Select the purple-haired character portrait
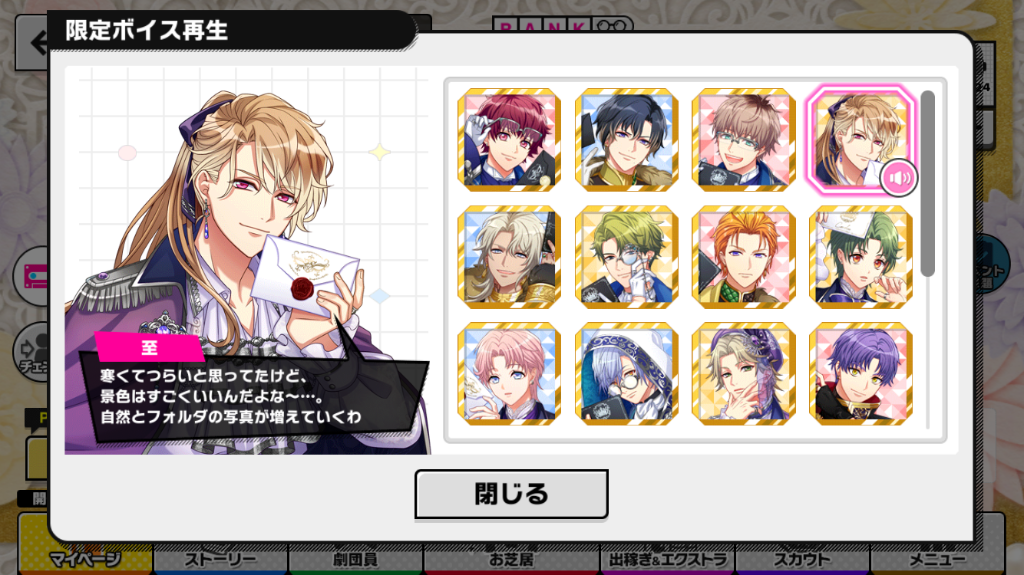This screenshot has width=1024, height=575. [861, 374]
